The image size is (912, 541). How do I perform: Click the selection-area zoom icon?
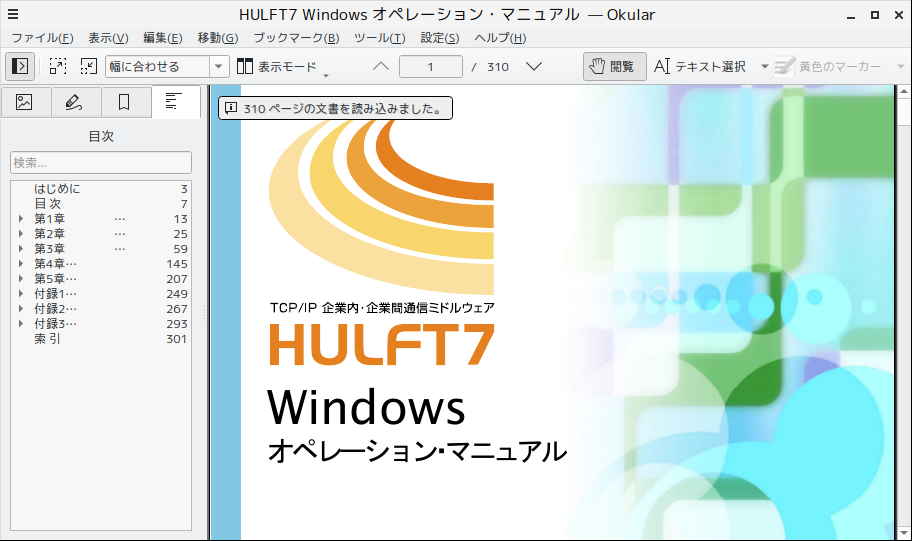58,66
